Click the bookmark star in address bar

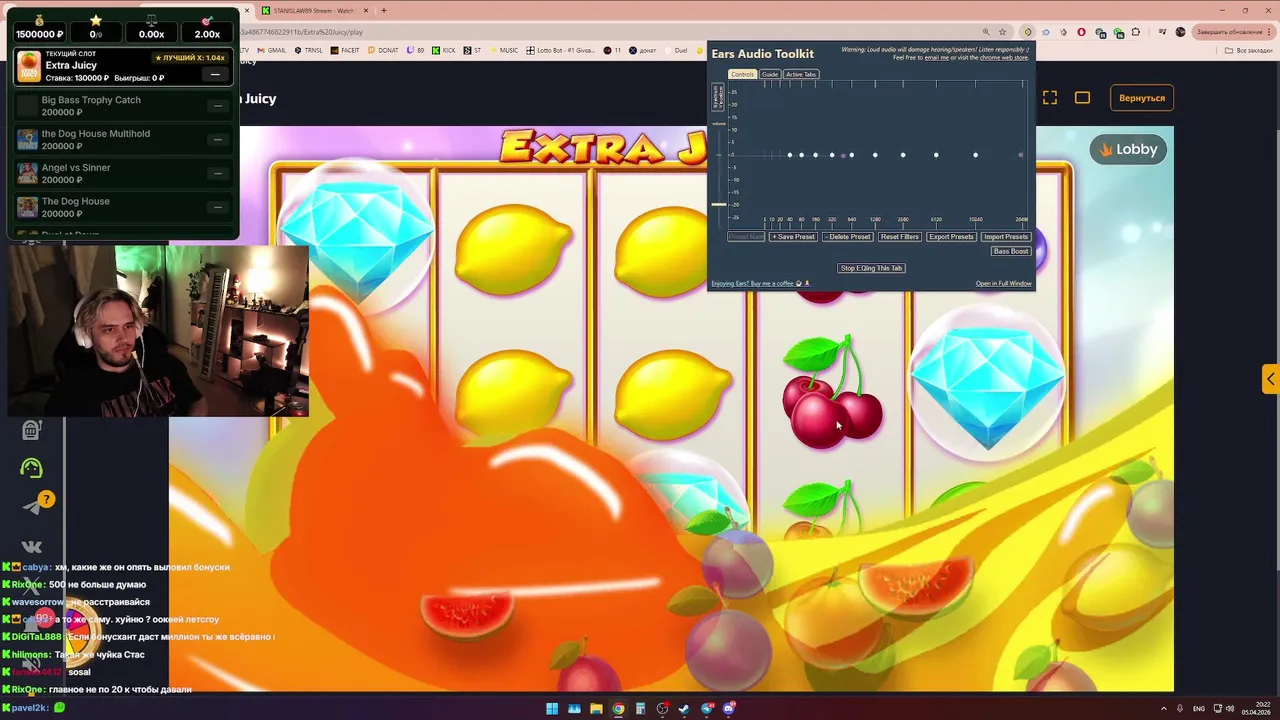coord(1003,32)
